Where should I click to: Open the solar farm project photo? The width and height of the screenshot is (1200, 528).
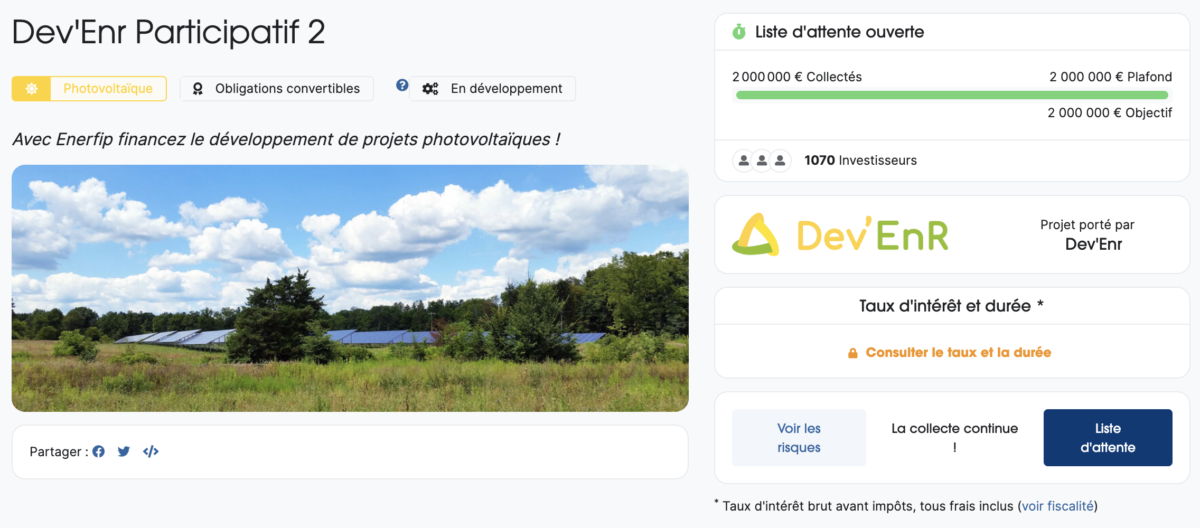[350, 288]
